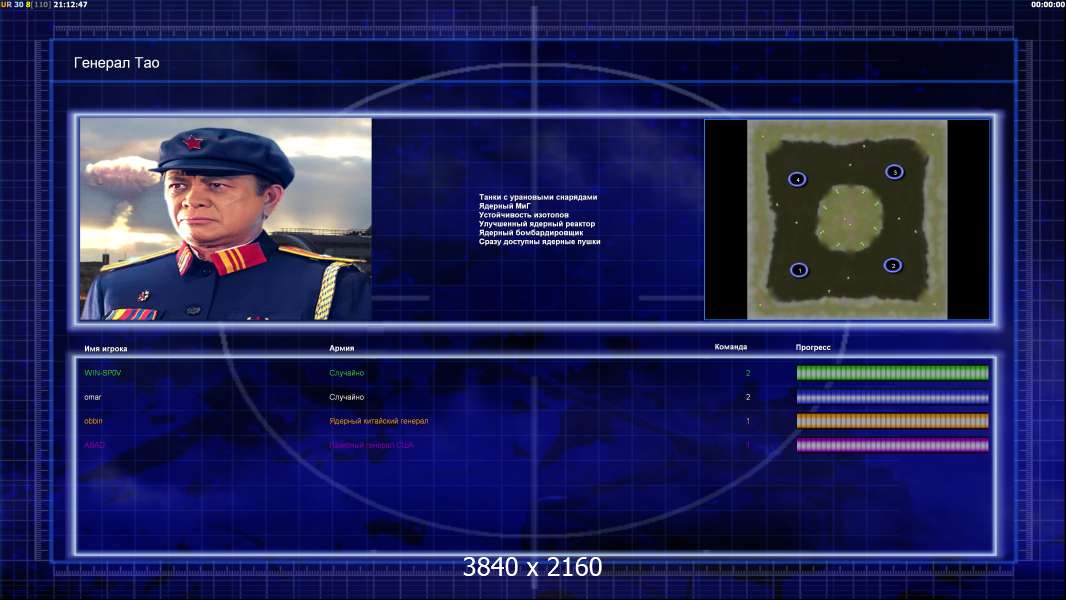1066x600 pixels.
Task: Select player name 'omar'
Action: point(92,398)
